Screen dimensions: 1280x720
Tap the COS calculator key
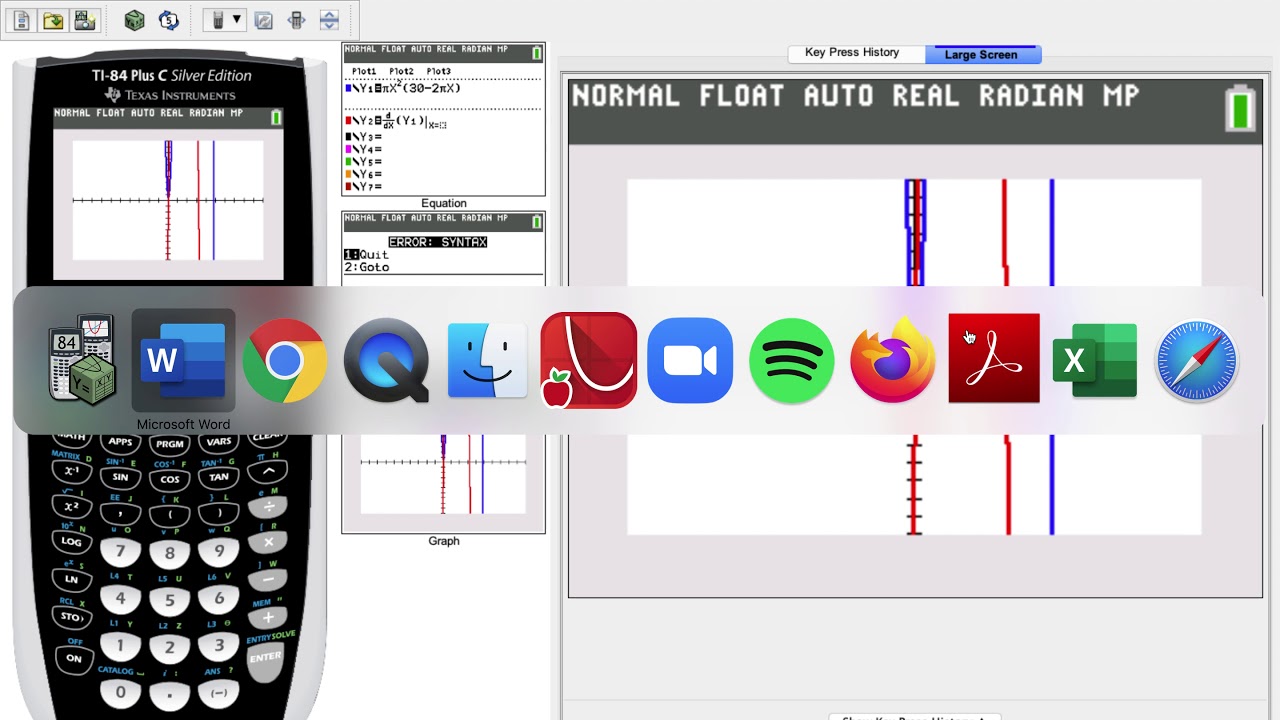(170, 480)
